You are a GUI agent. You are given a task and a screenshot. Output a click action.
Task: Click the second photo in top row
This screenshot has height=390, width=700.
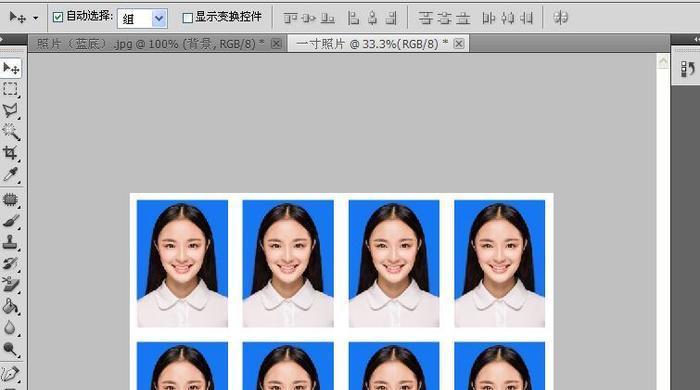[x=288, y=264]
